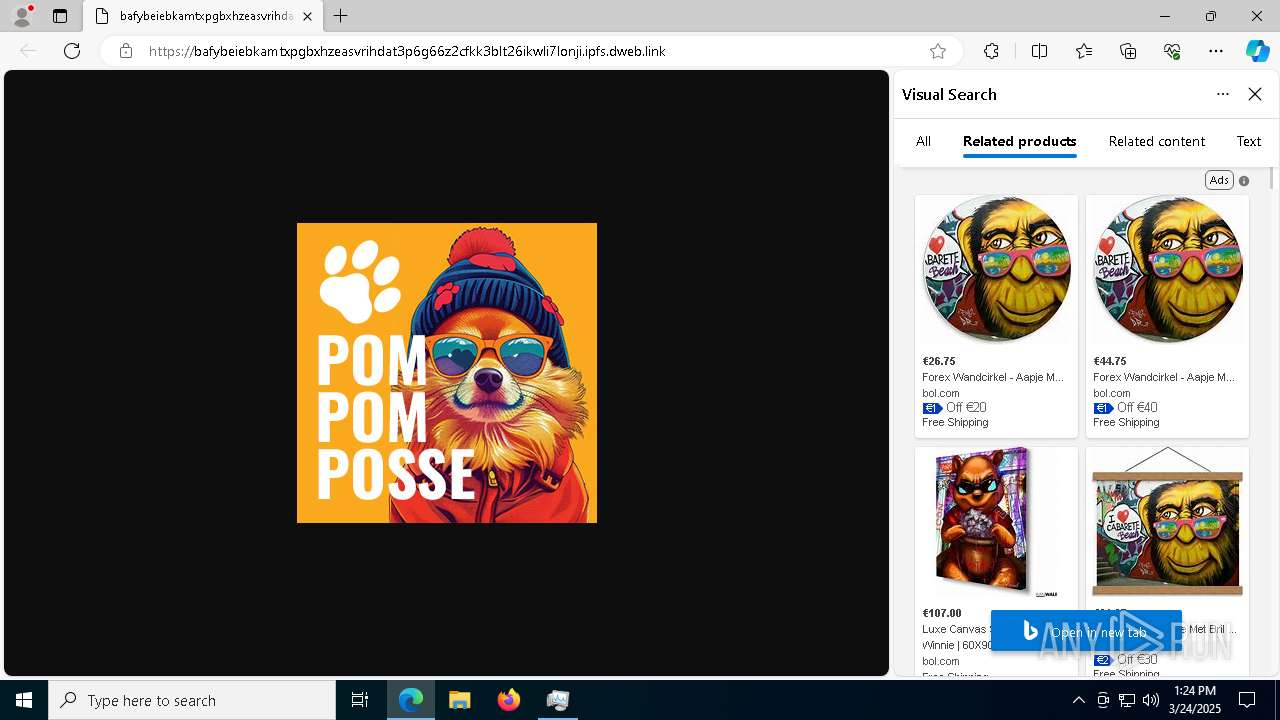Click the €26.75 product title link
Screen dimensions: 1280x720
click(x=992, y=377)
